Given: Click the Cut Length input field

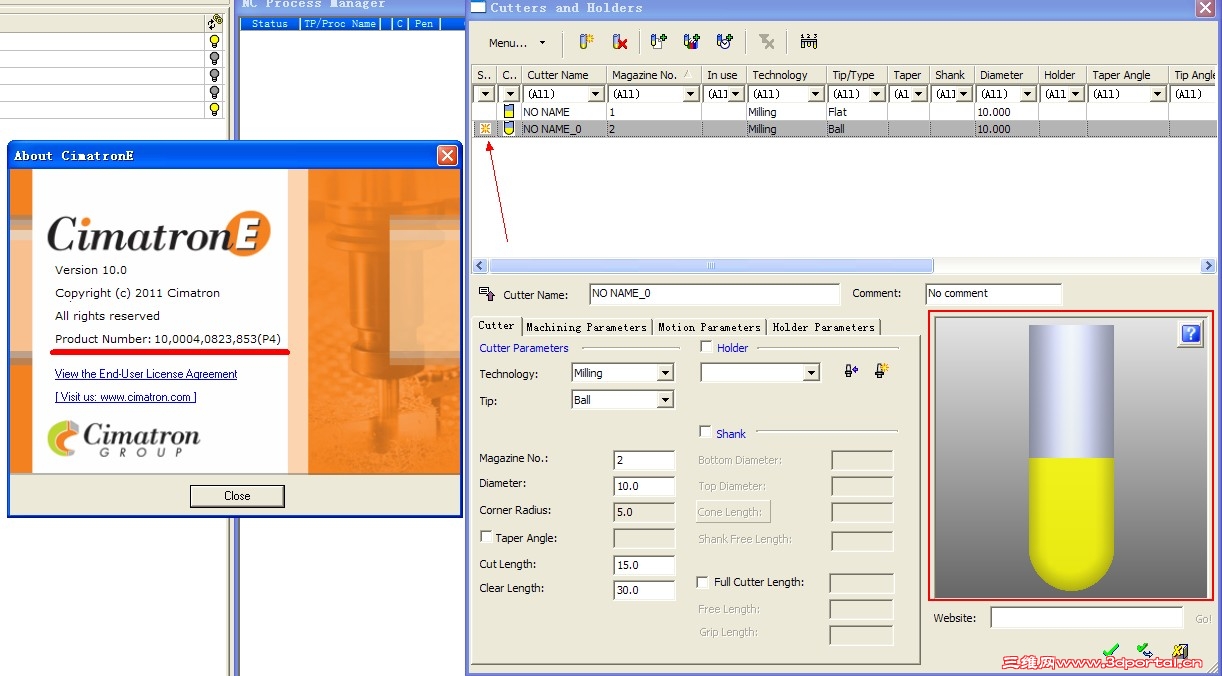Looking at the screenshot, I should [x=644, y=565].
